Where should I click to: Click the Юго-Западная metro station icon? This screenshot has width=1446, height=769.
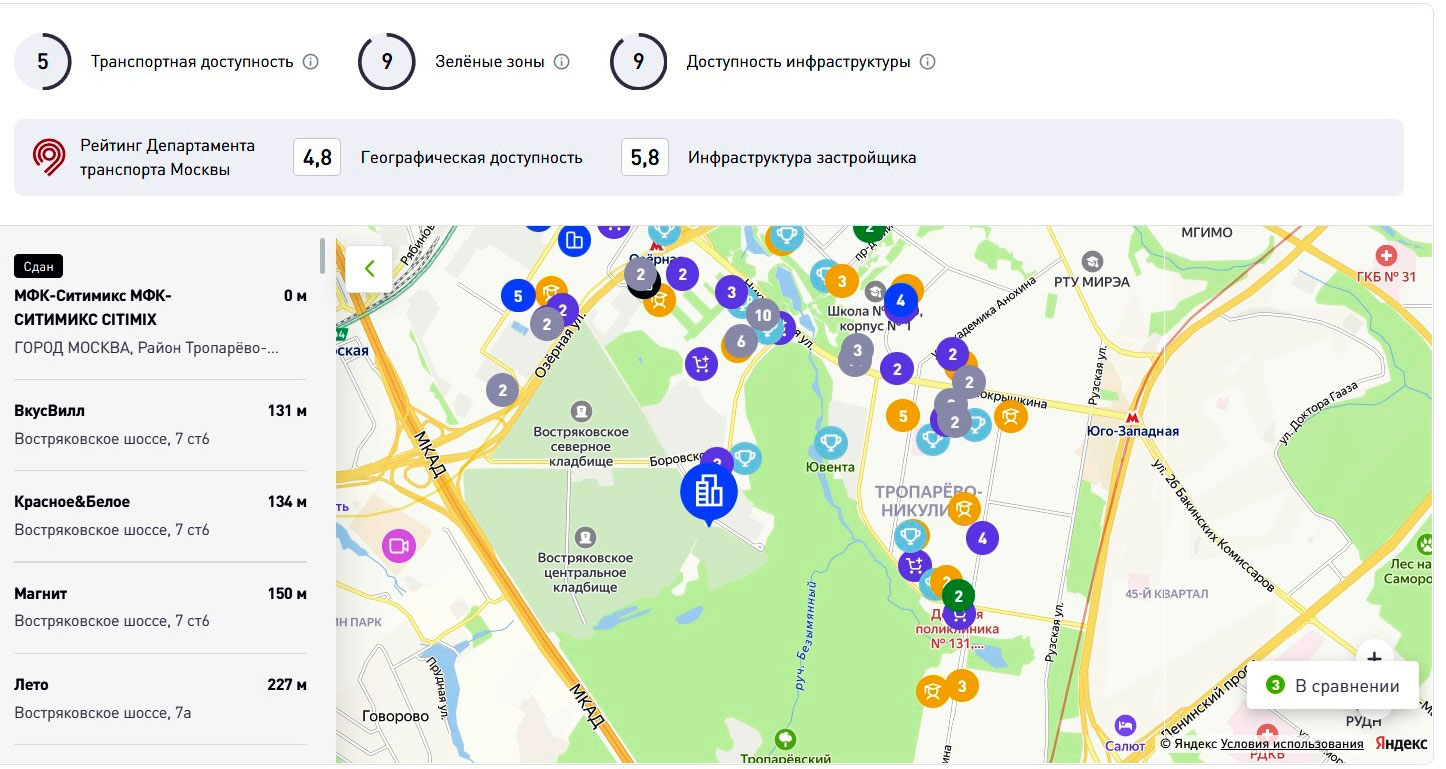pyautogui.click(x=1132, y=417)
